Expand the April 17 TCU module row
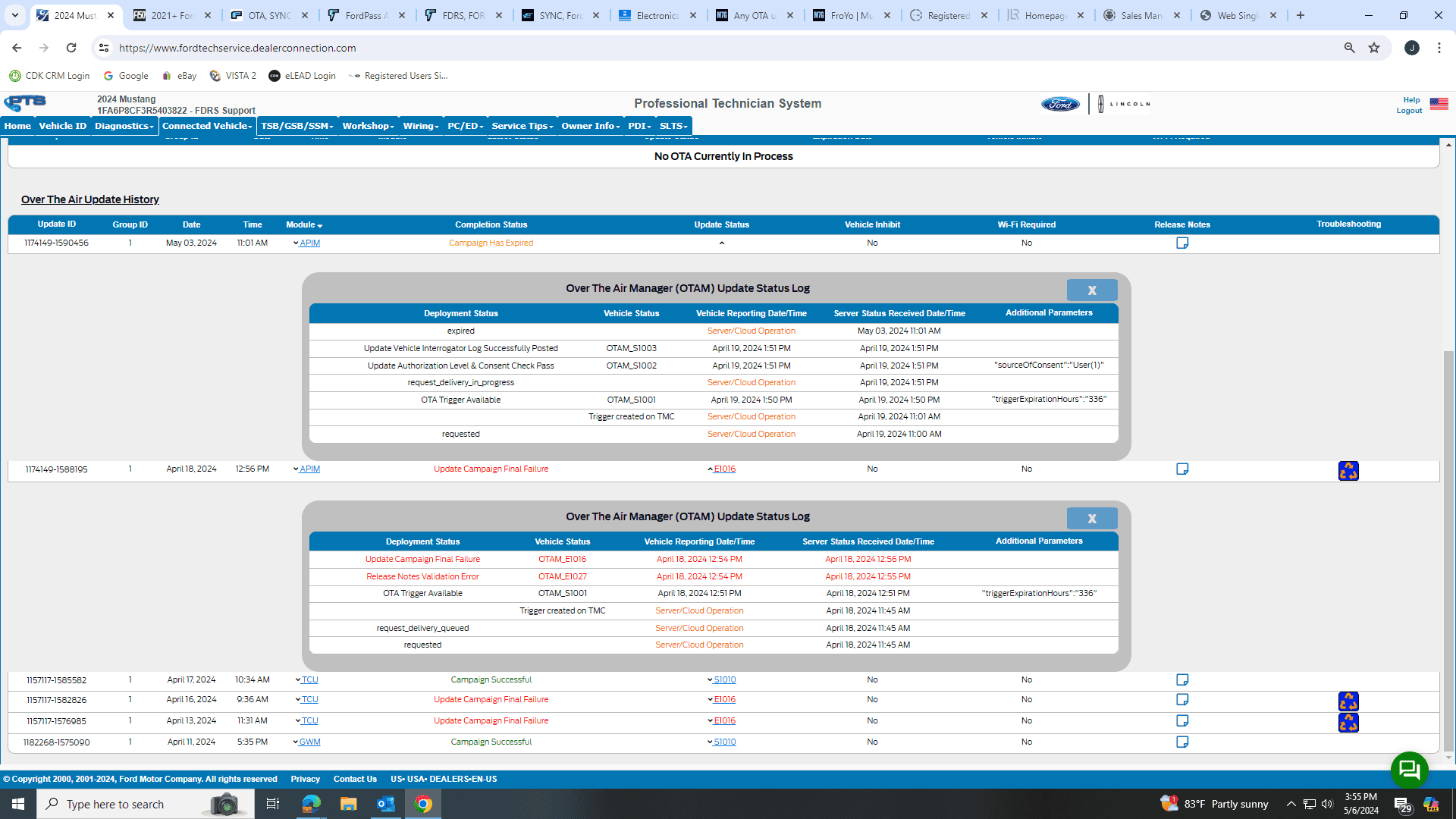Image resolution: width=1456 pixels, height=819 pixels. point(297,679)
